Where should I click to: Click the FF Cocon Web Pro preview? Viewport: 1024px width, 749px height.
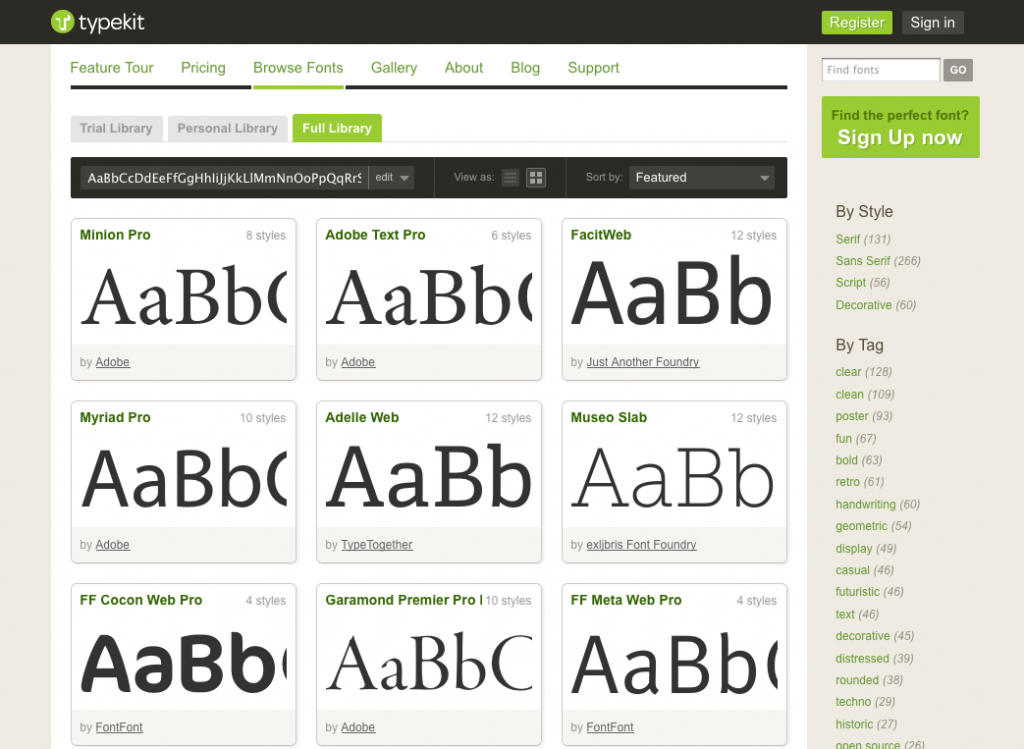tap(184, 661)
